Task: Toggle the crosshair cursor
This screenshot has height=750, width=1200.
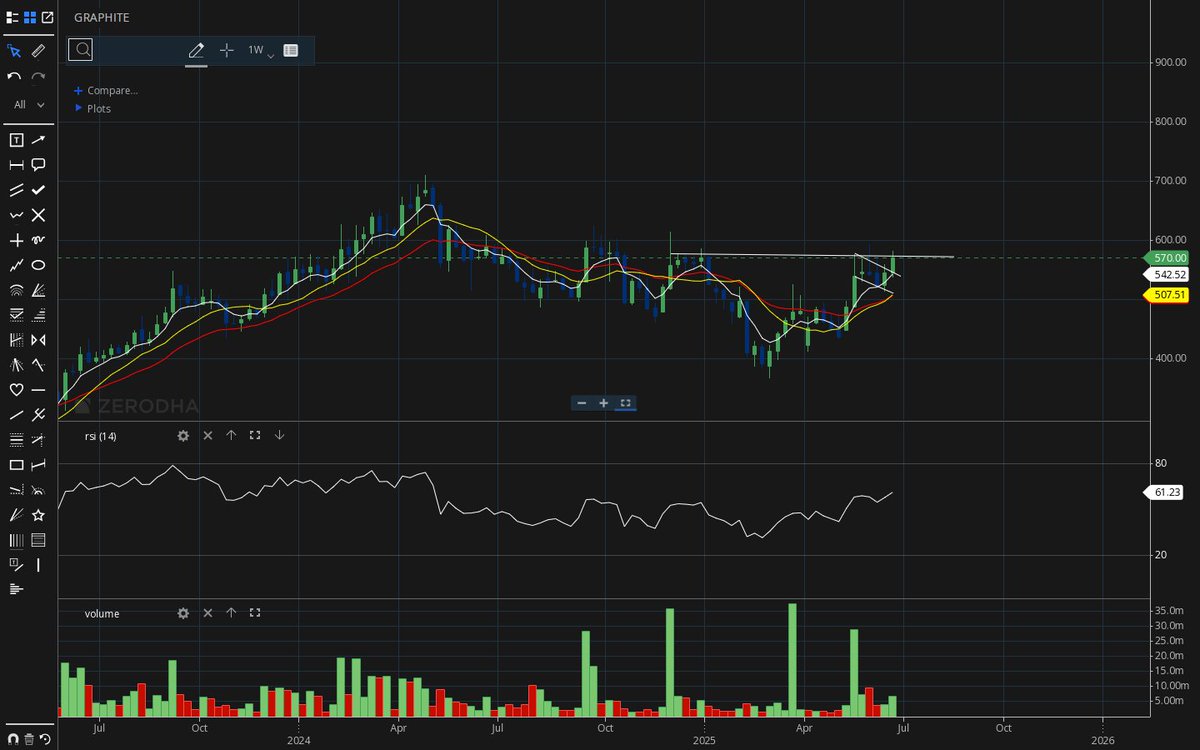Action: [226, 50]
